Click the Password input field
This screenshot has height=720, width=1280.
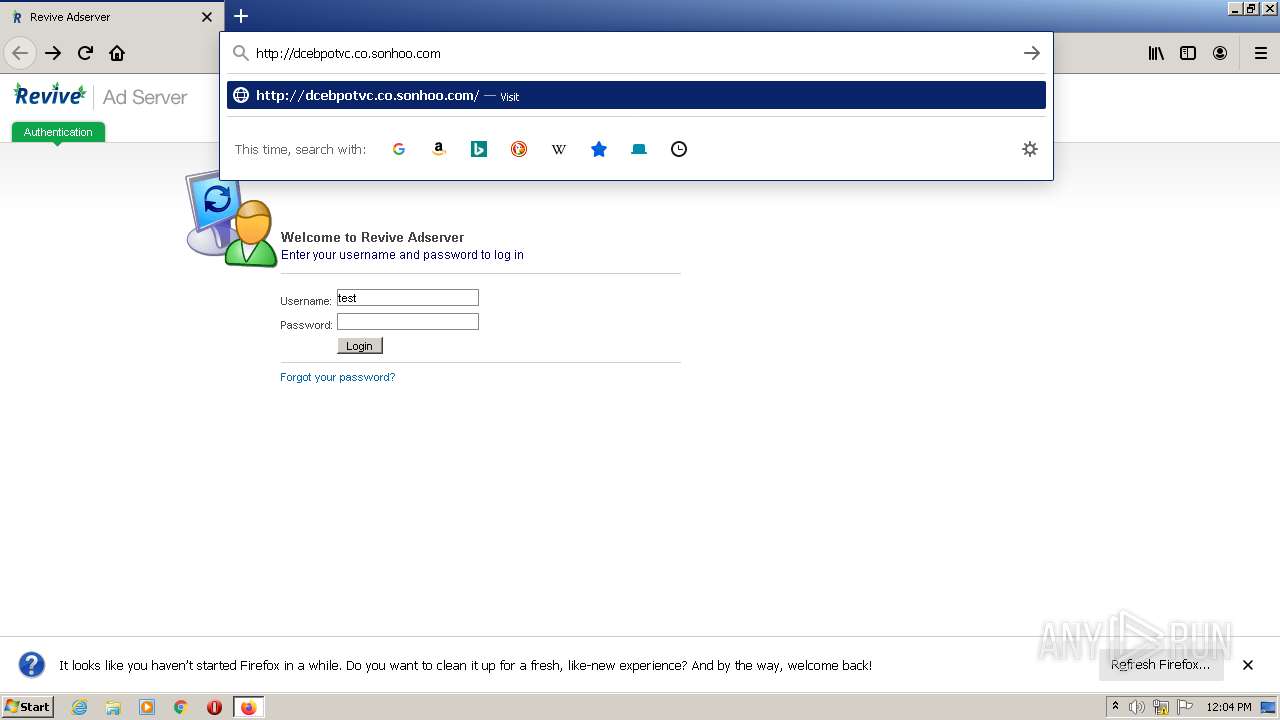(x=408, y=322)
